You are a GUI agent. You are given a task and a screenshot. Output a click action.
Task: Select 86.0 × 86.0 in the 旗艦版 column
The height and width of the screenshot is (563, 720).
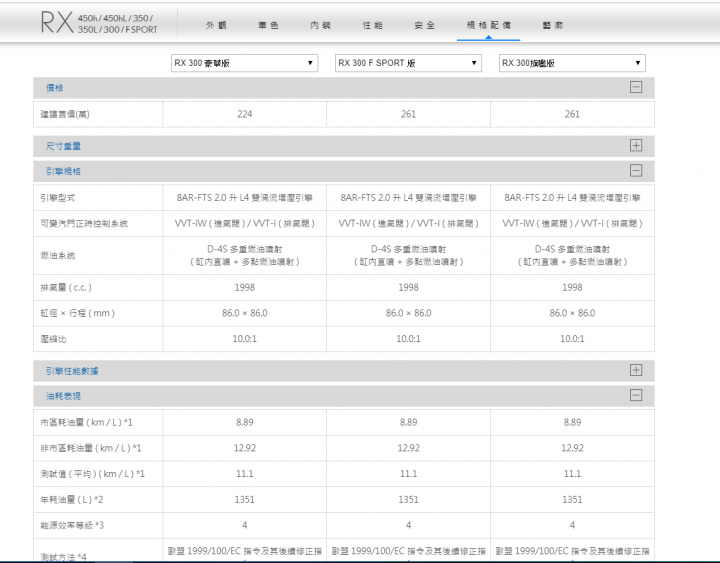pyautogui.click(x=572, y=313)
